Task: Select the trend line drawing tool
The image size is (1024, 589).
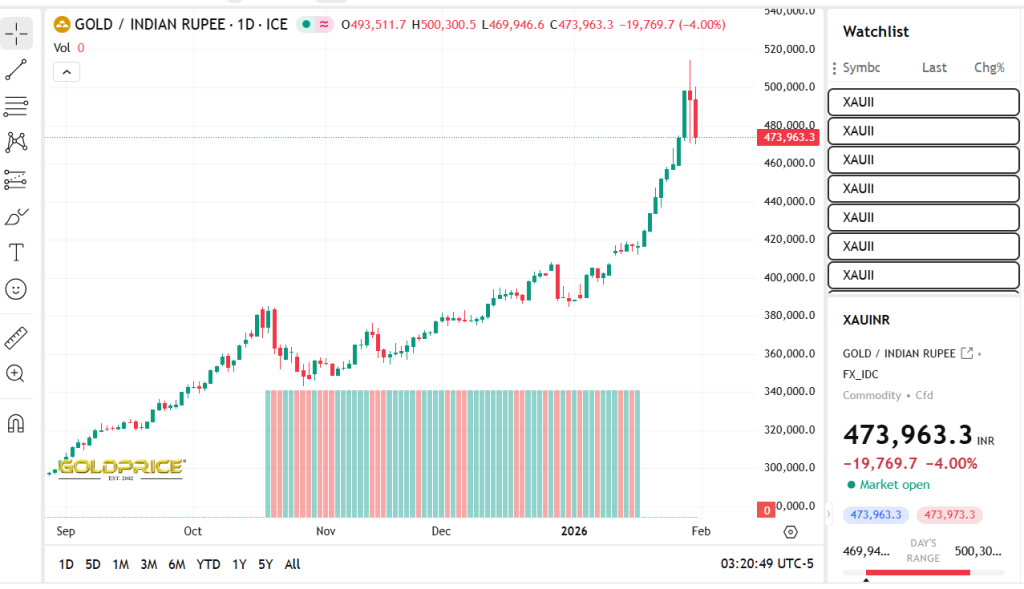Action: click(15, 70)
